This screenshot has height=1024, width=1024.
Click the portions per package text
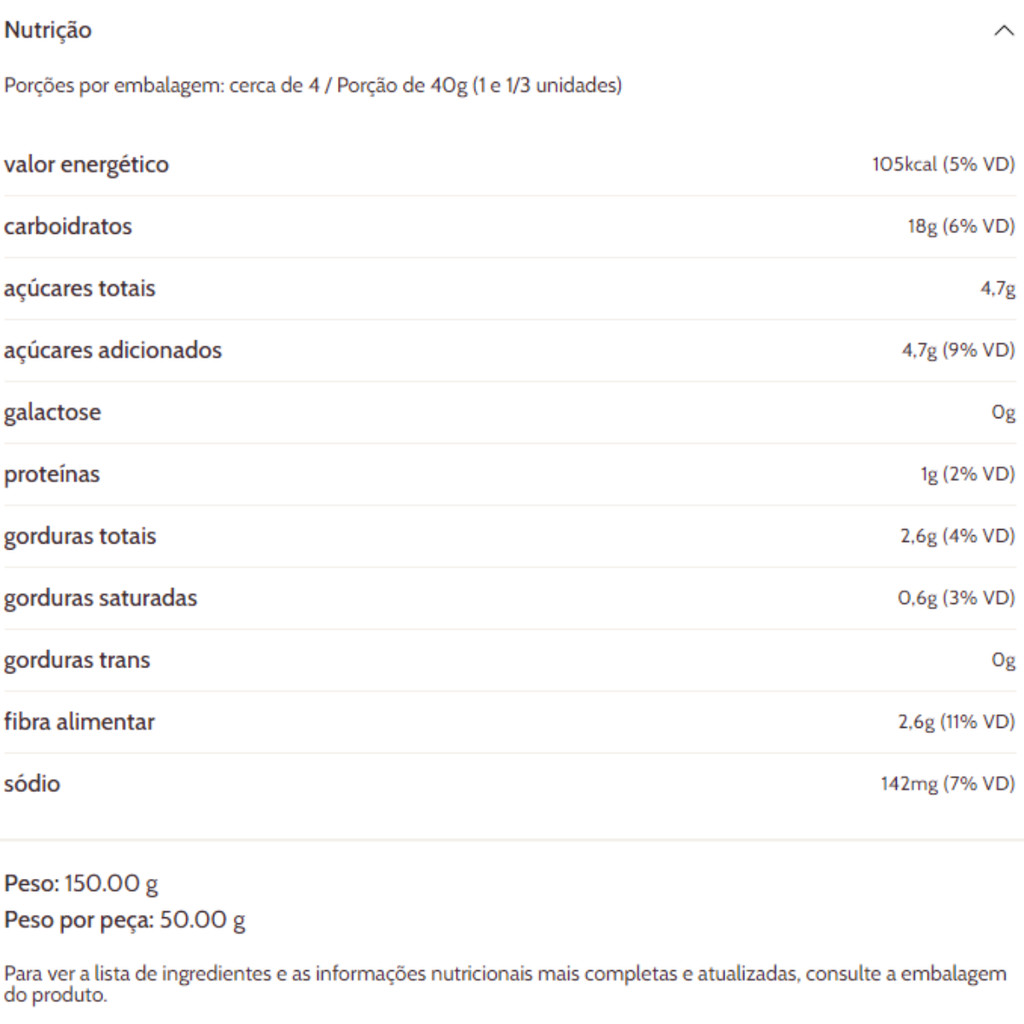tap(312, 86)
